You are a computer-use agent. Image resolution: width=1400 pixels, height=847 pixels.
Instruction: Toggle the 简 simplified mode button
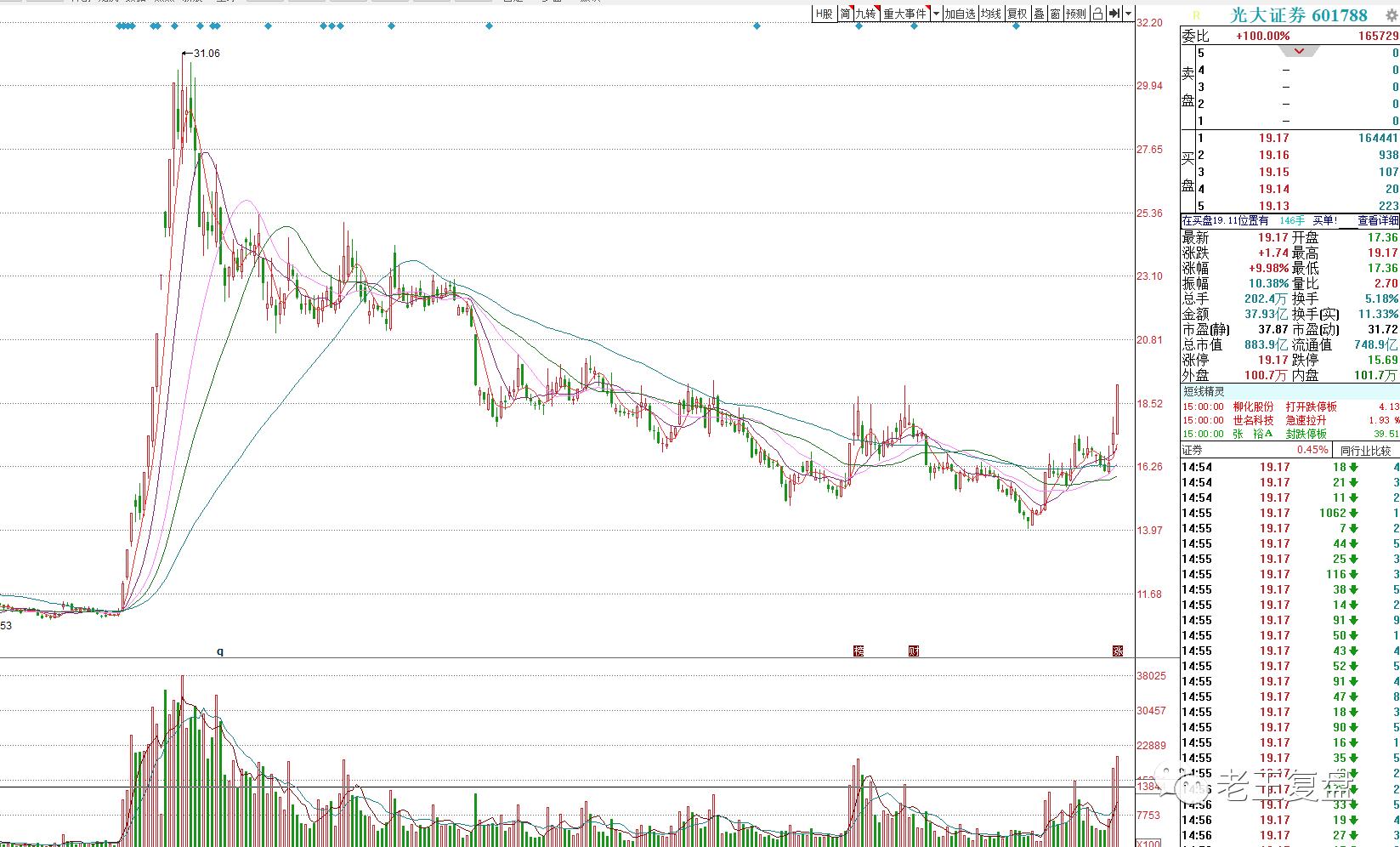point(846,14)
